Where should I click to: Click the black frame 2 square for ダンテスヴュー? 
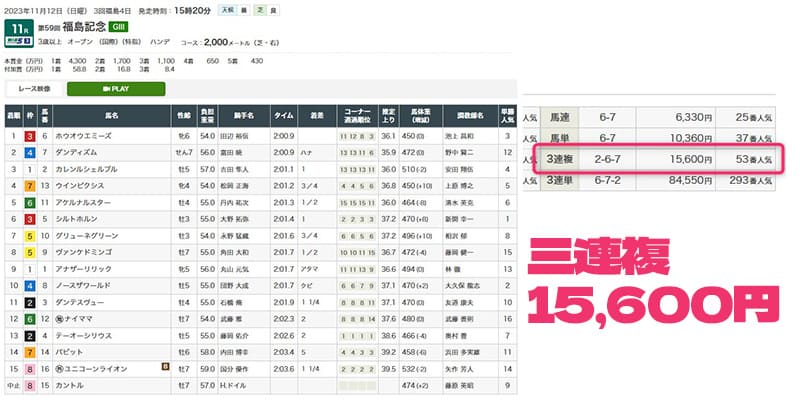click(x=29, y=302)
